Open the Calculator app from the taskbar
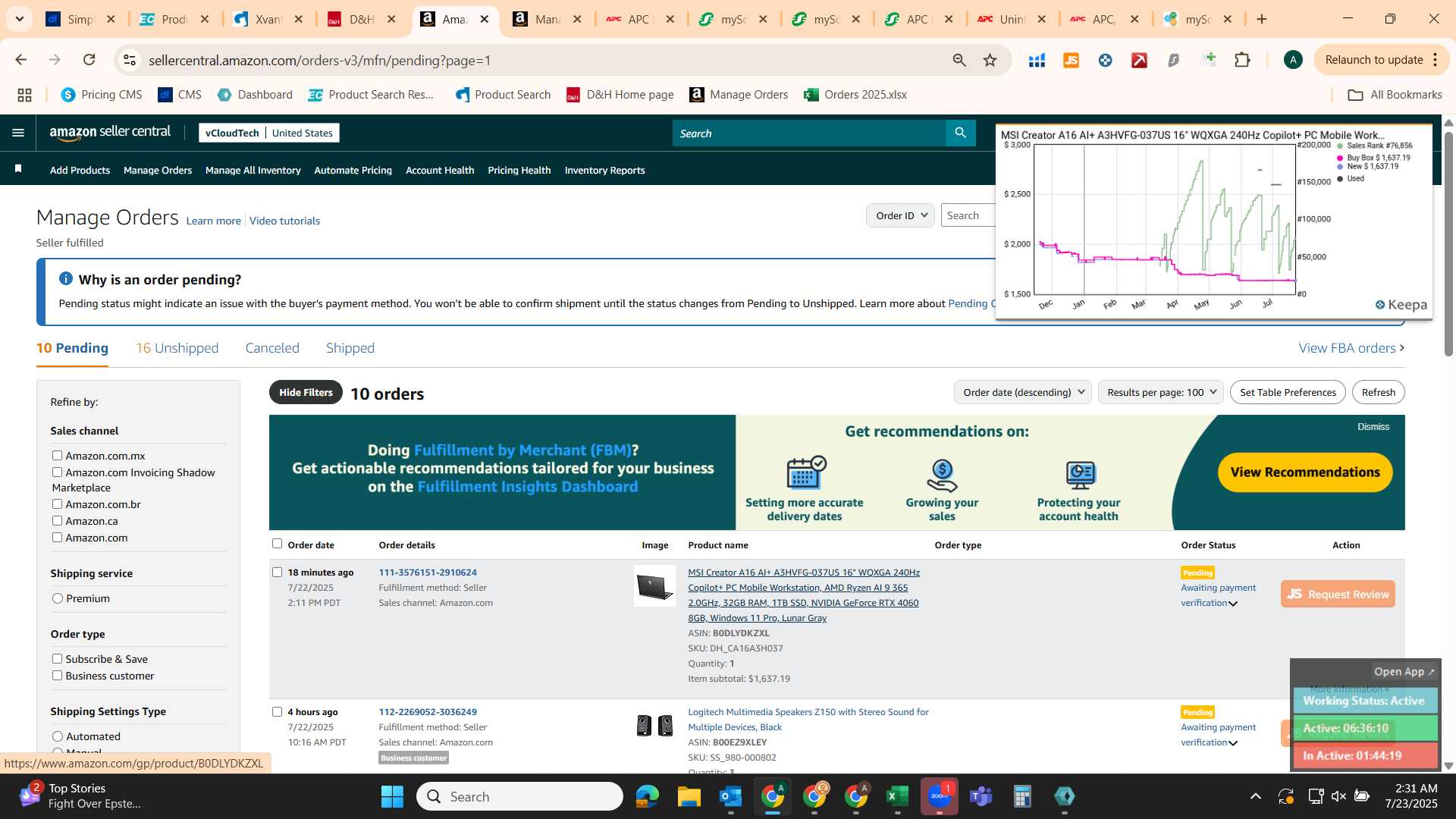The width and height of the screenshot is (1456, 819). point(1022,796)
